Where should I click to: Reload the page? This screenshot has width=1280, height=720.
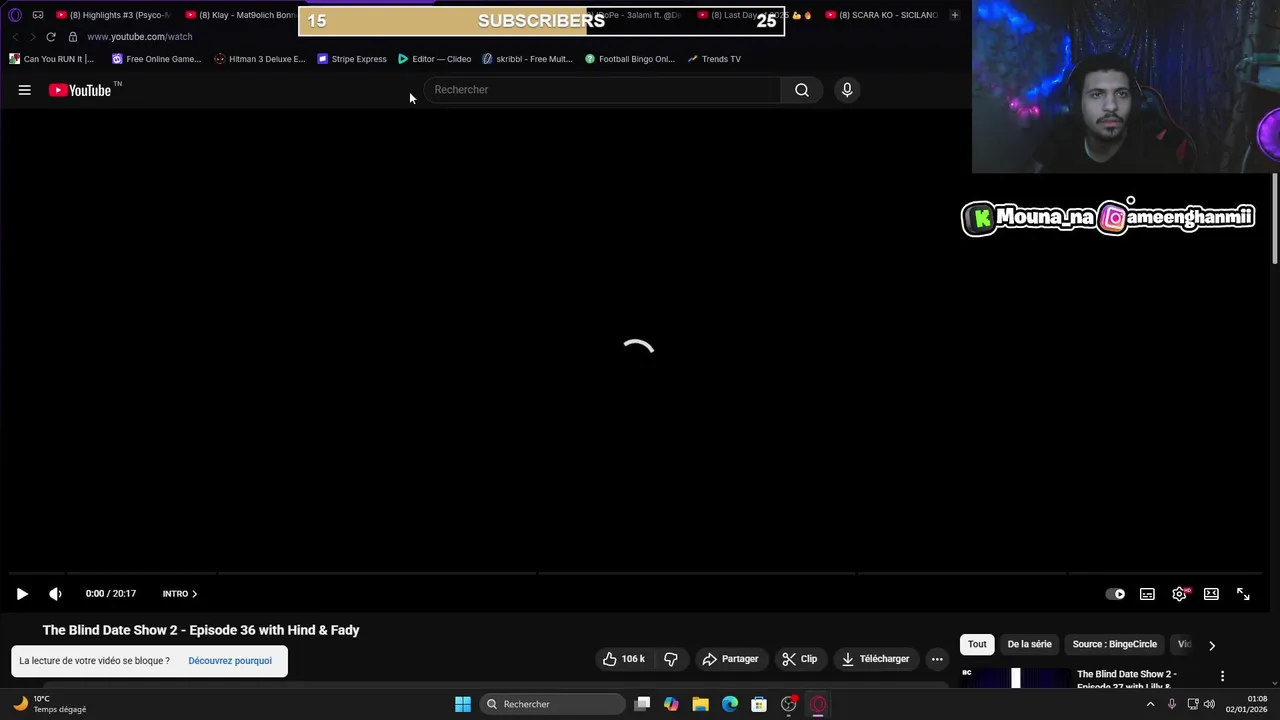pos(51,37)
